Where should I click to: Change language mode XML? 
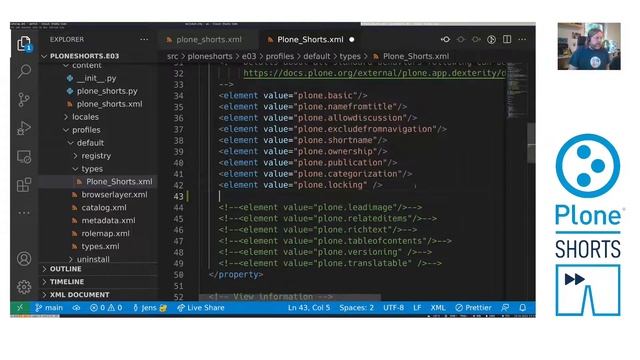438,308
